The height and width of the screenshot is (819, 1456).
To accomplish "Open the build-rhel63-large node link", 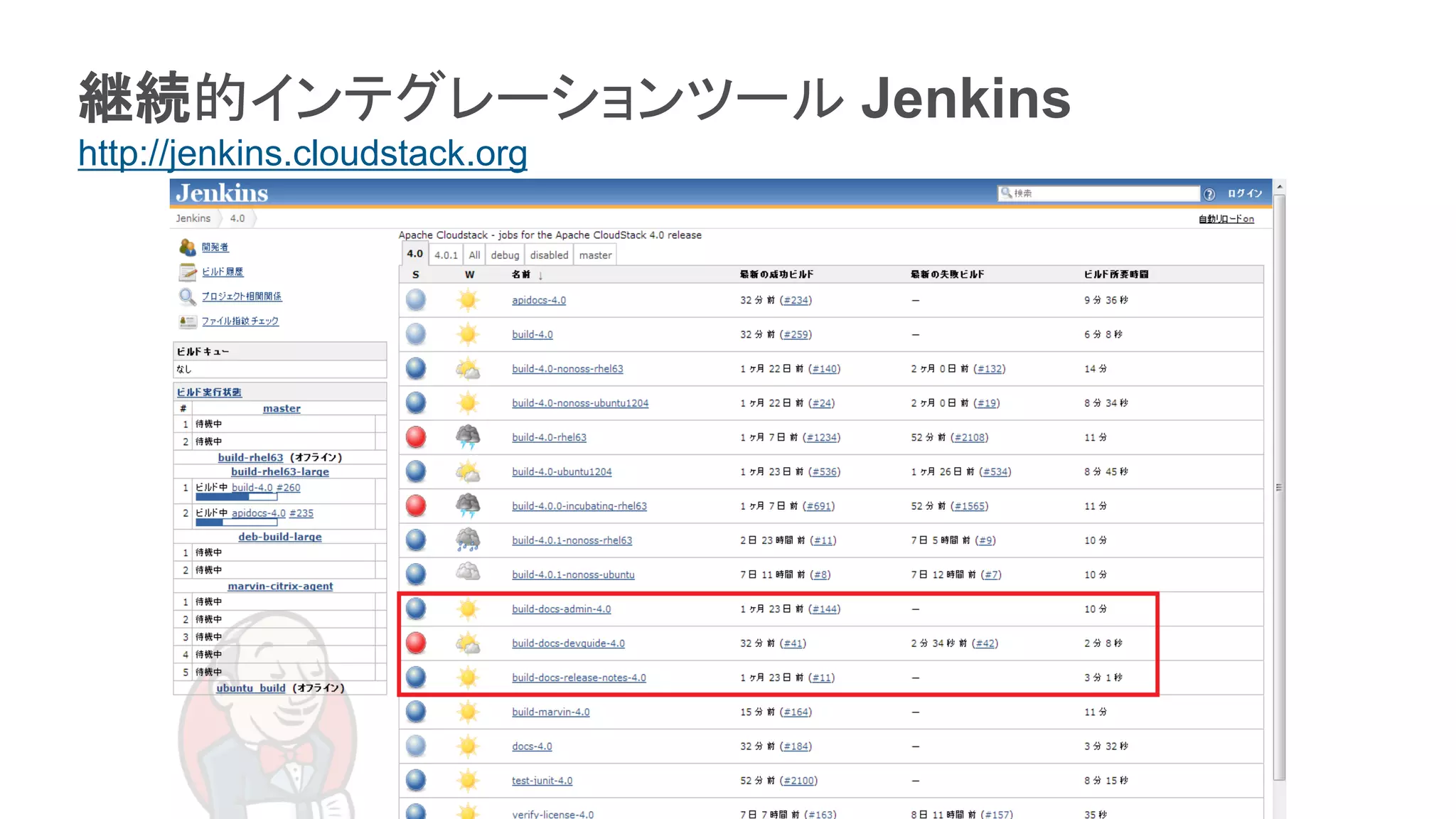I will pos(280,472).
